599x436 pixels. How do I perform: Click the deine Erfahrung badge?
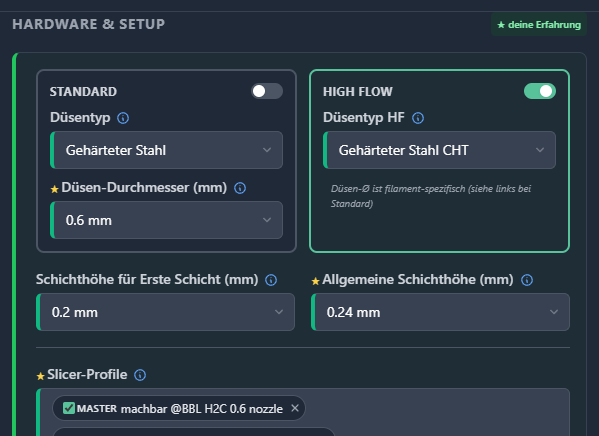(539, 25)
